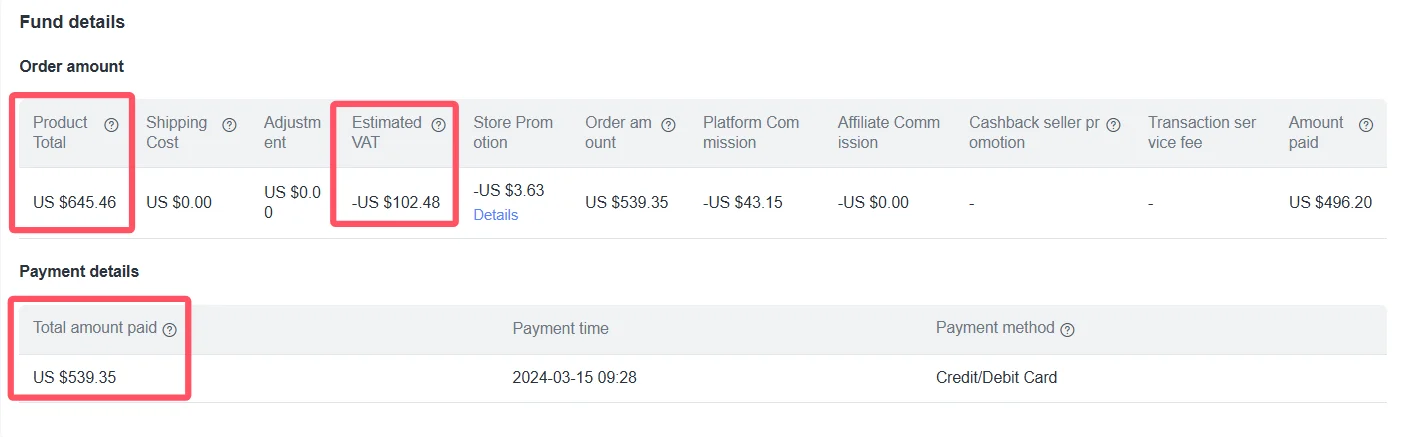Click the Shipping Cost help icon
The image size is (1401, 437).
[x=229, y=125]
